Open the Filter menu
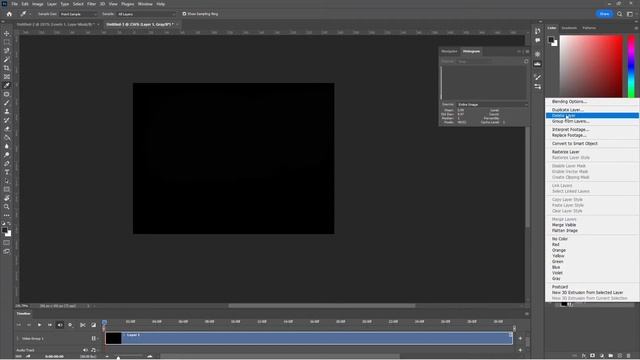 click(91, 4)
